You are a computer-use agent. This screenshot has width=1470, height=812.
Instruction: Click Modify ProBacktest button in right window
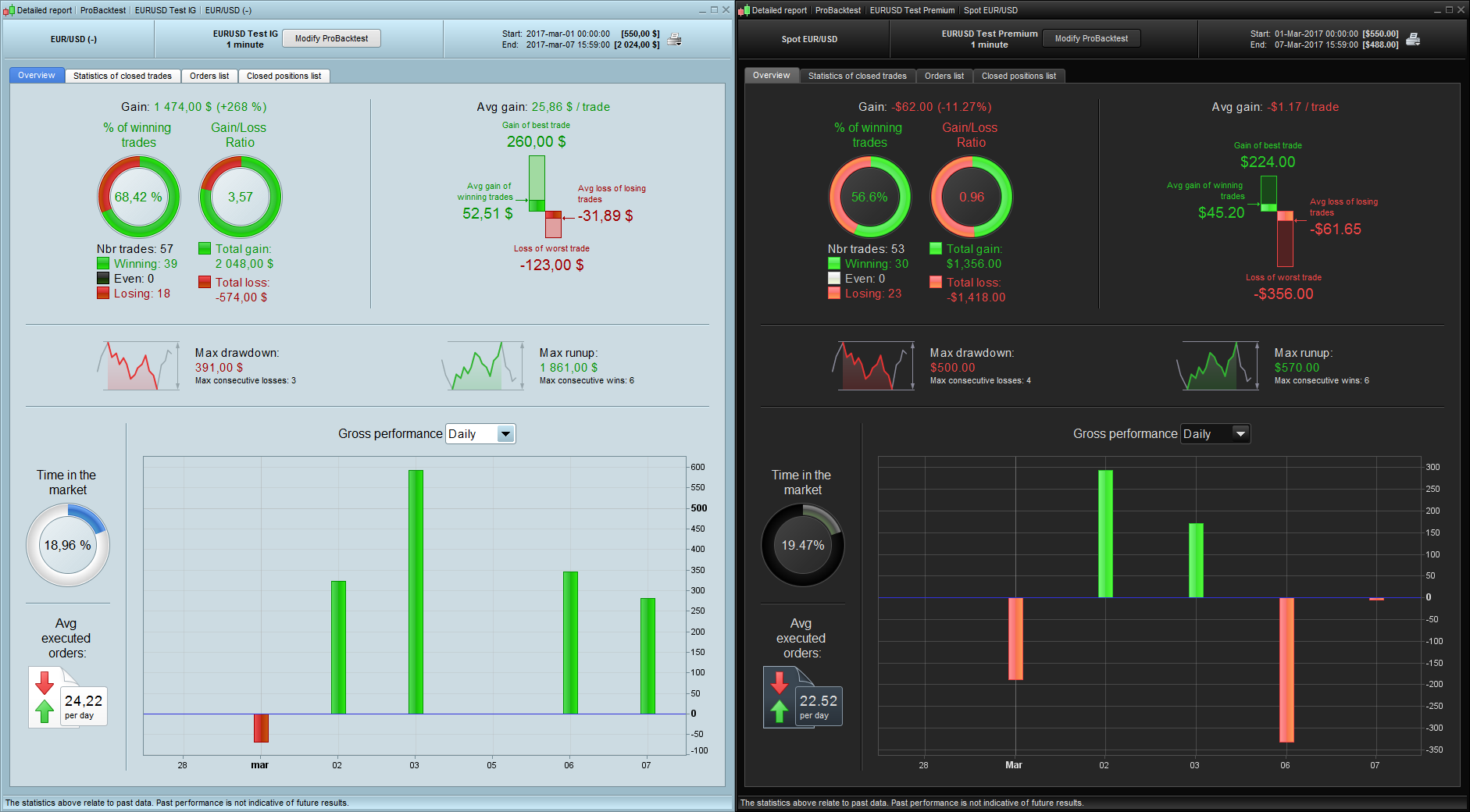click(x=1091, y=38)
